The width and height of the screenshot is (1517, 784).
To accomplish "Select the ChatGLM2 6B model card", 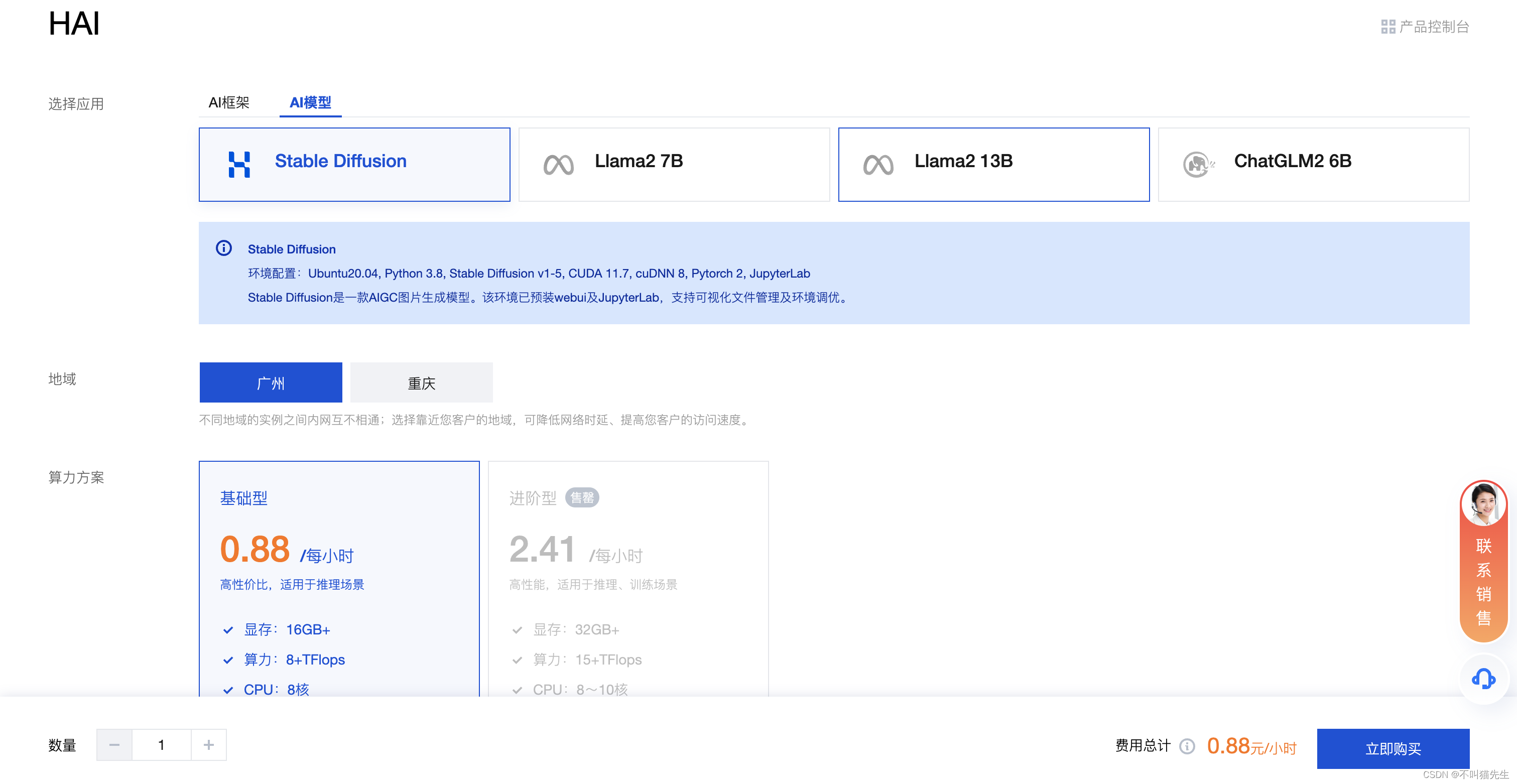I will (1314, 164).
